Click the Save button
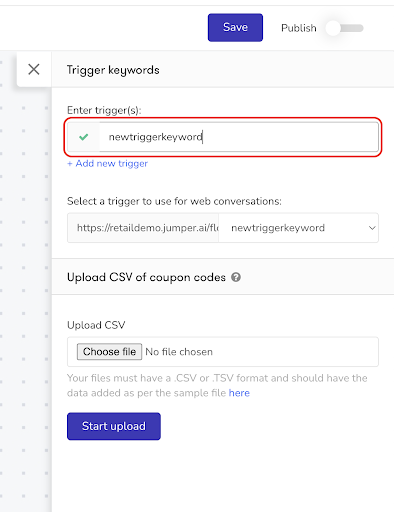The image size is (394, 512). coord(235,27)
